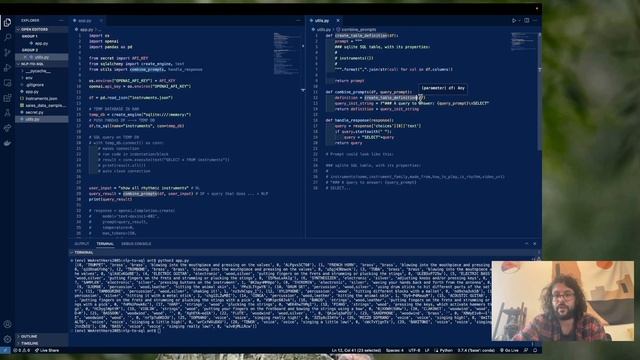Open the Live Share activity icon
This screenshot has width=640, height=360.
coord(7,128)
